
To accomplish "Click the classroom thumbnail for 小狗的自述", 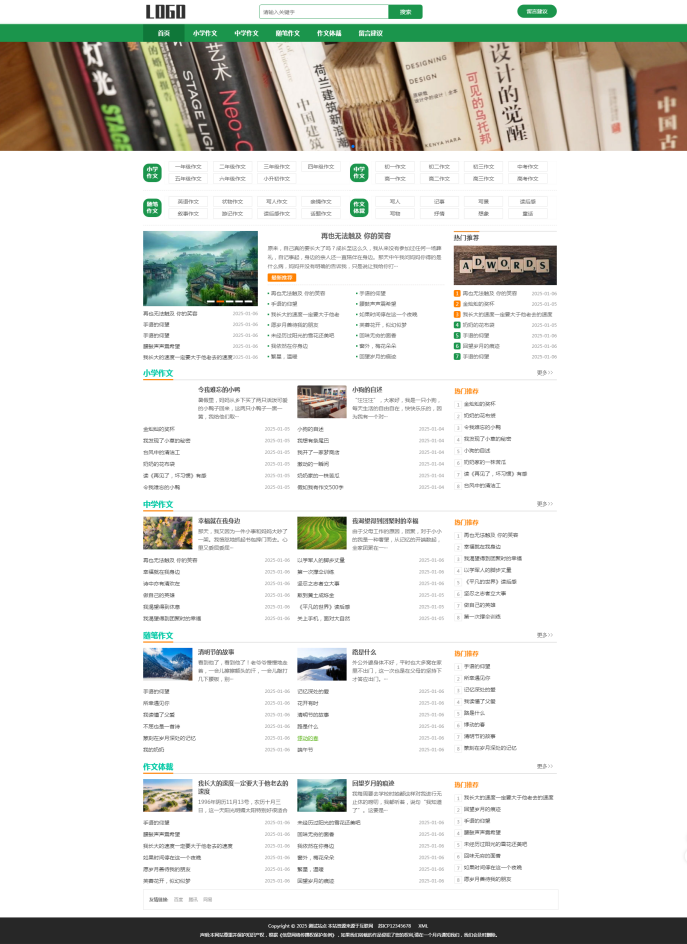I will 322,402.
